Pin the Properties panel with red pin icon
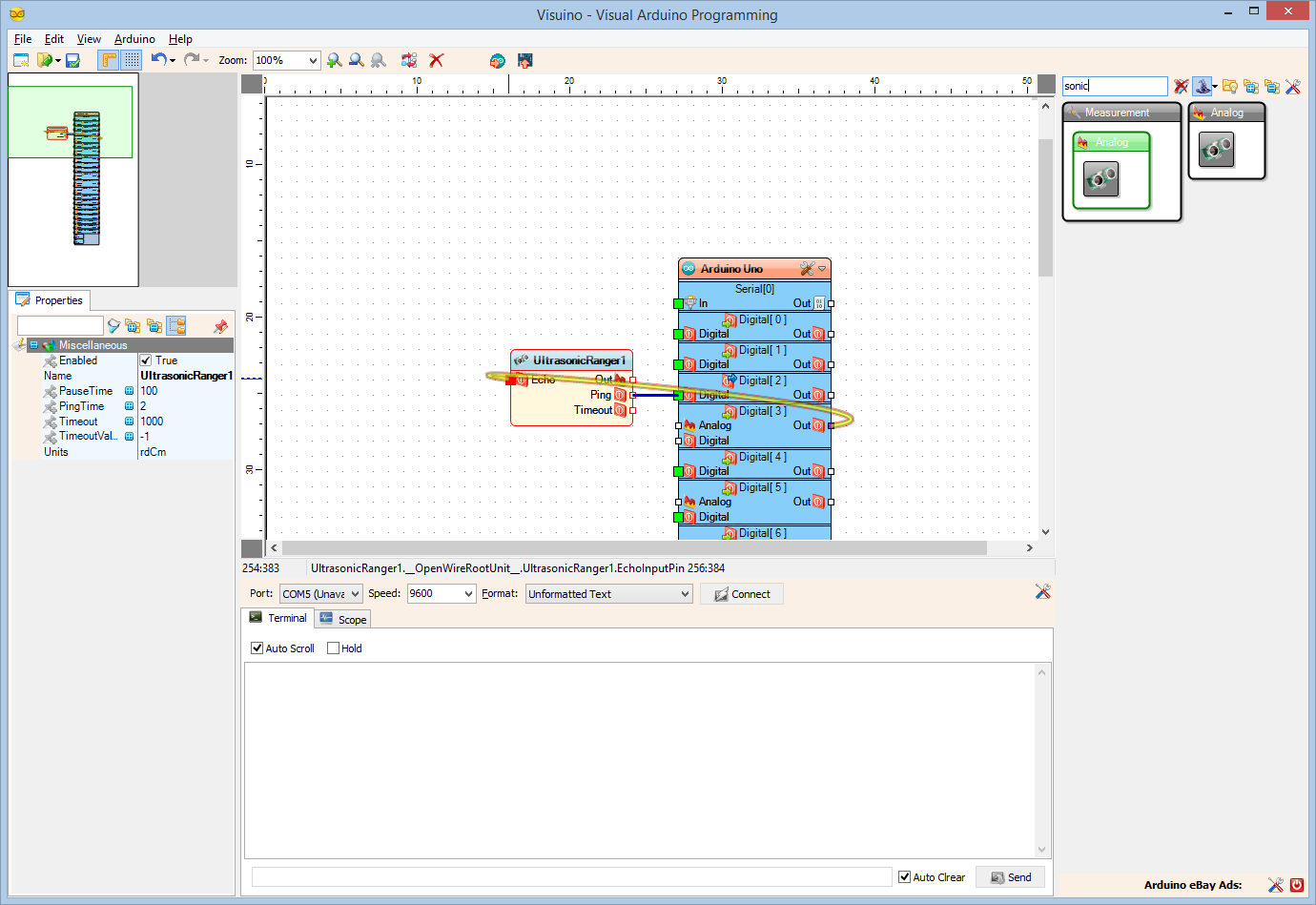The image size is (1316, 905). pos(220,326)
